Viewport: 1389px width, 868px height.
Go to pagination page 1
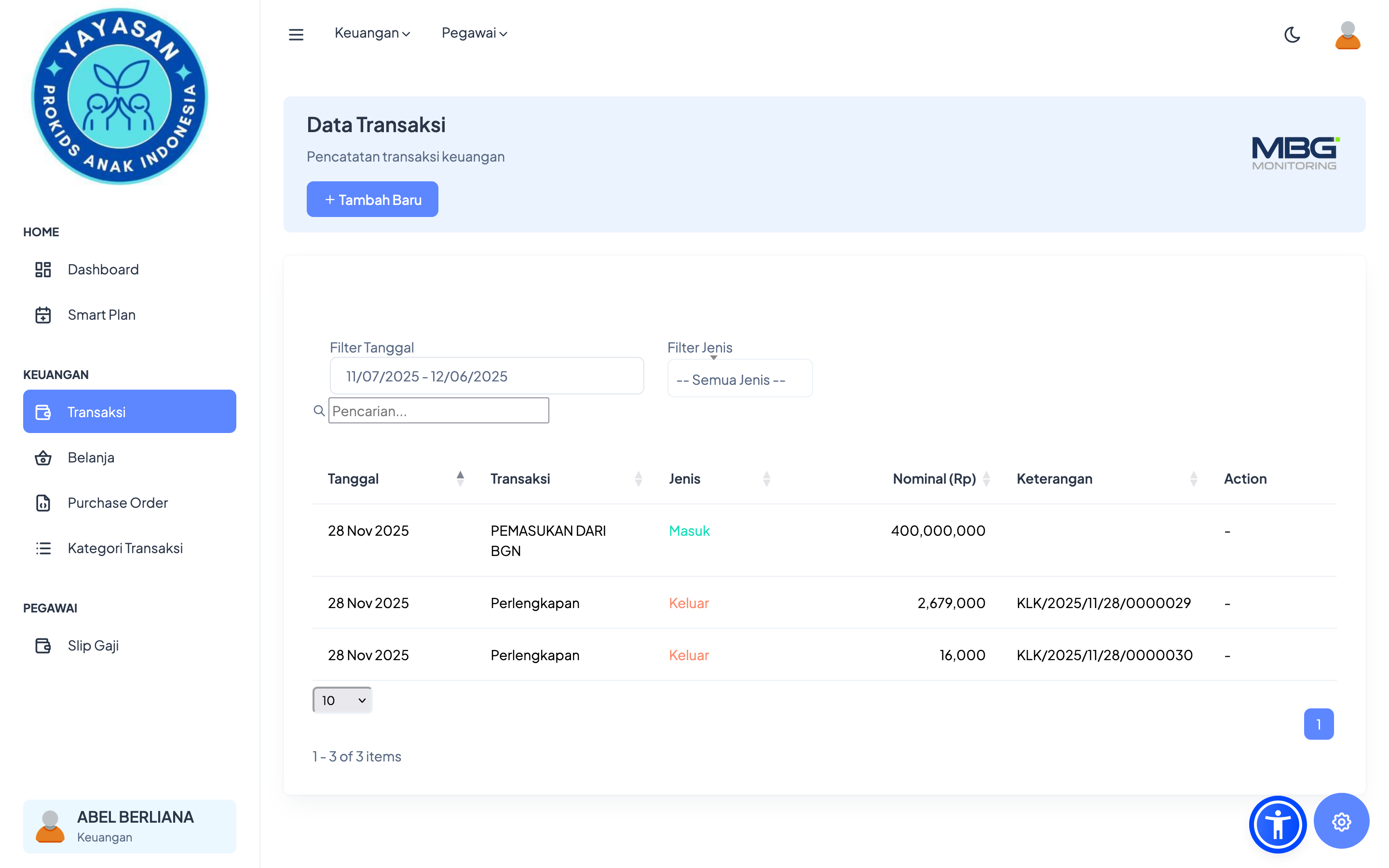(1319, 724)
